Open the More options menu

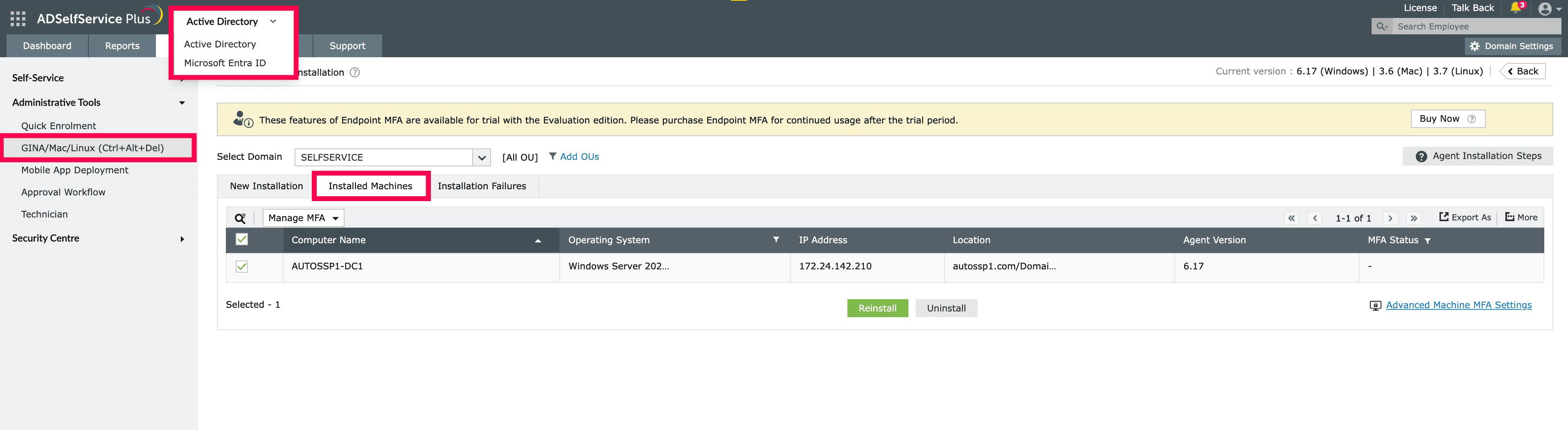[x=1521, y=217]
